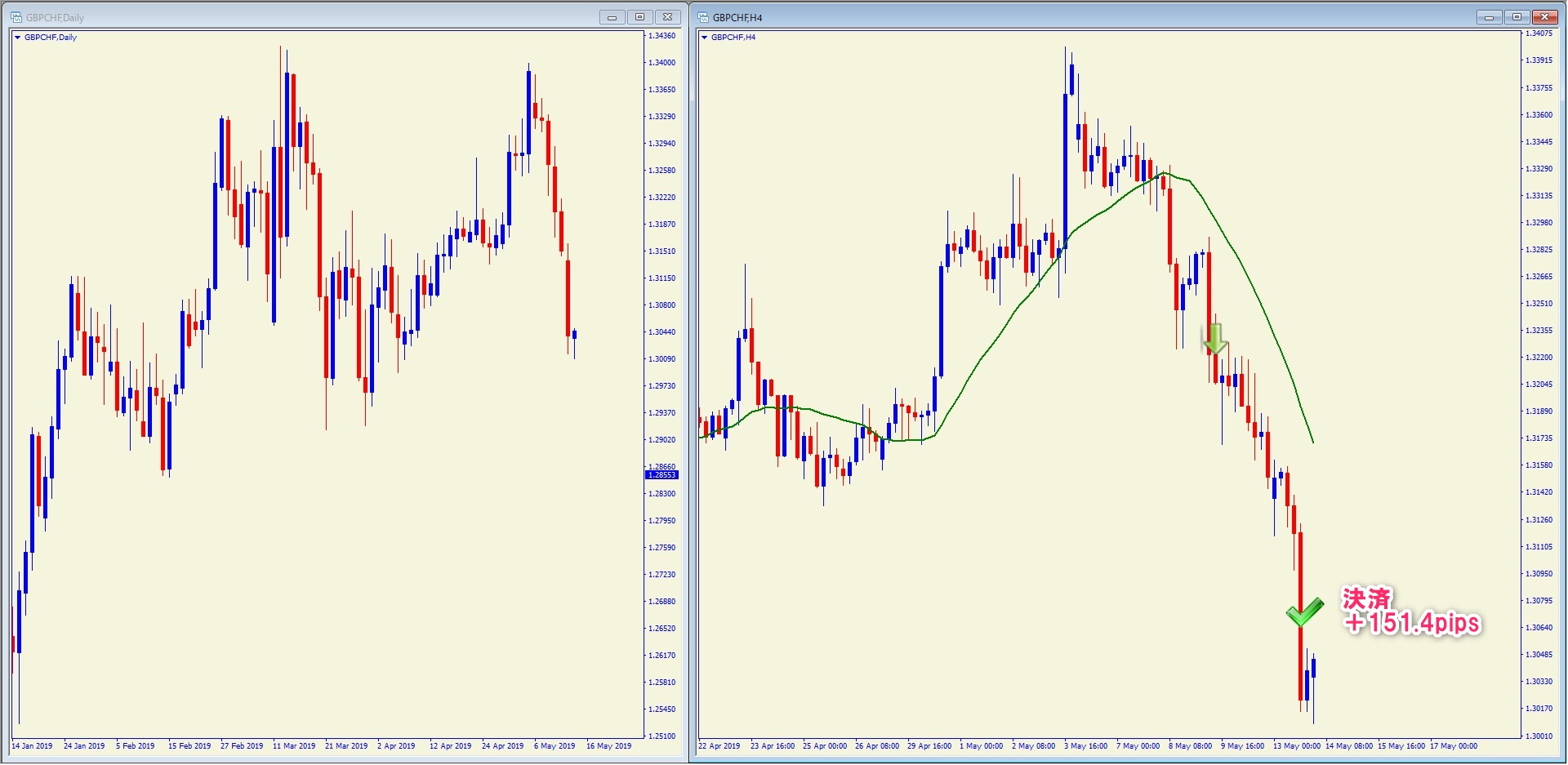Click price level 1.31105 on H4 axis
This screenshot has width=1568, height=765.
(x=1539, y=547)
